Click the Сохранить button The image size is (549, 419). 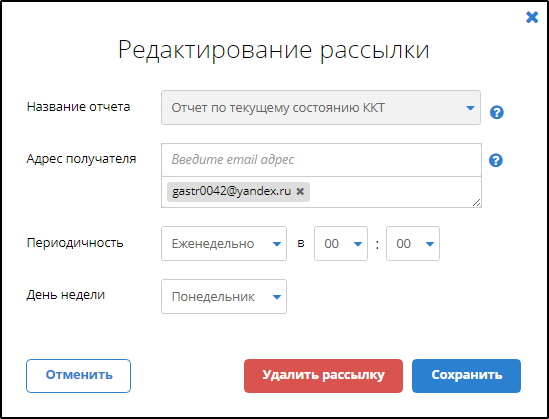pos(466,376)
